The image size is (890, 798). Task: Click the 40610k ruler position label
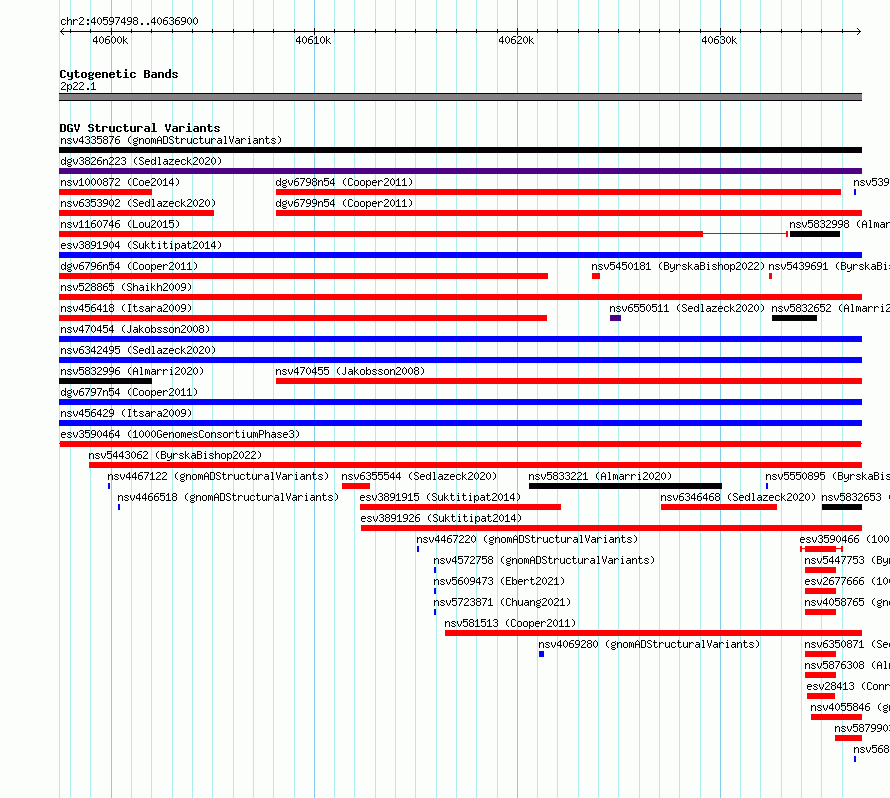[313, 40]
